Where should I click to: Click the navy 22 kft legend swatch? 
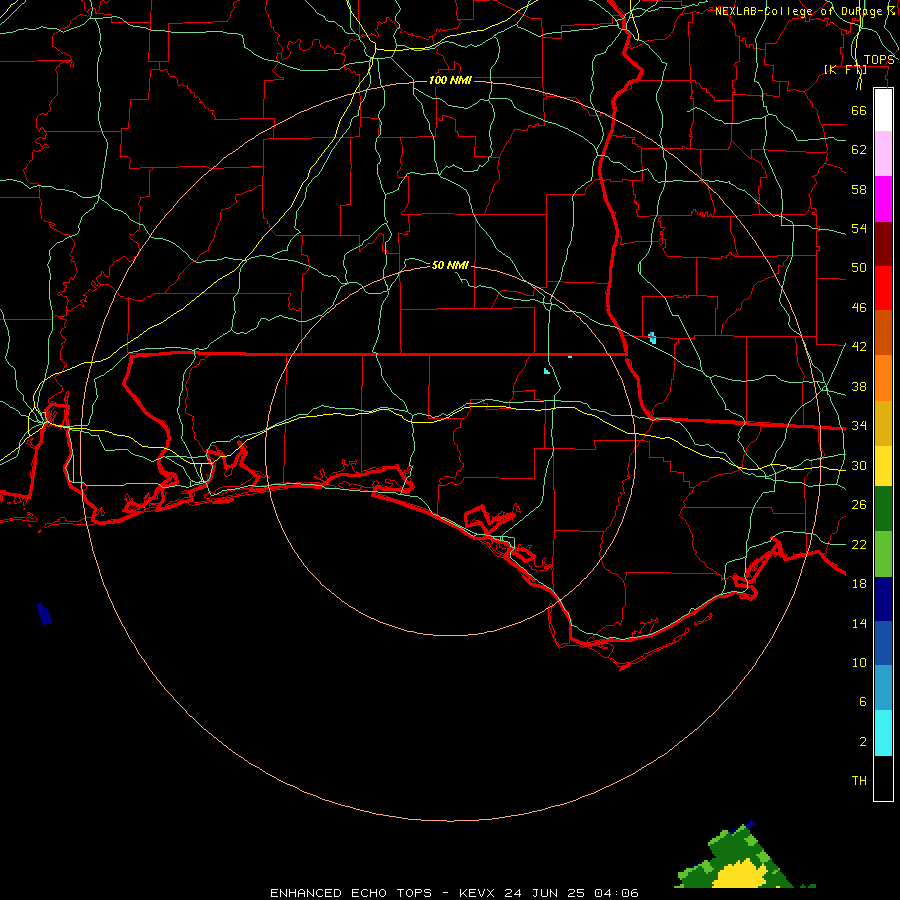883,599
